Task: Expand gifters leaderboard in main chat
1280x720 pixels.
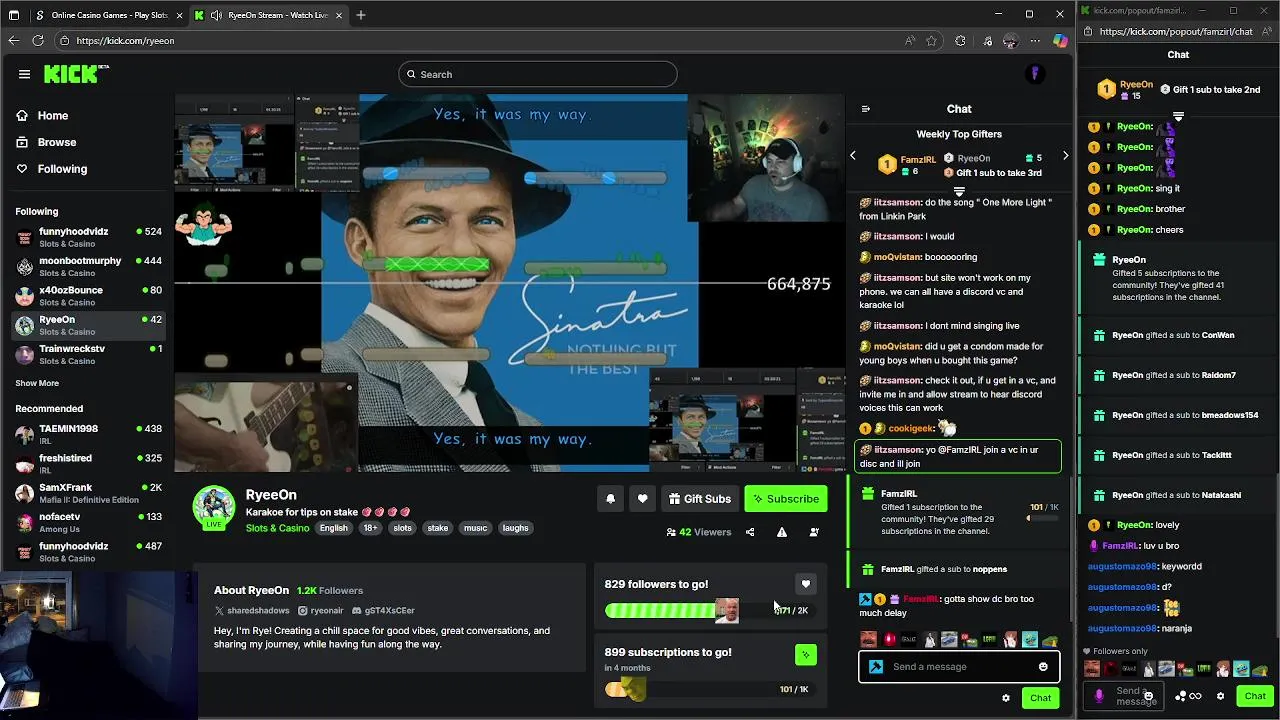Action: point(958,191)
